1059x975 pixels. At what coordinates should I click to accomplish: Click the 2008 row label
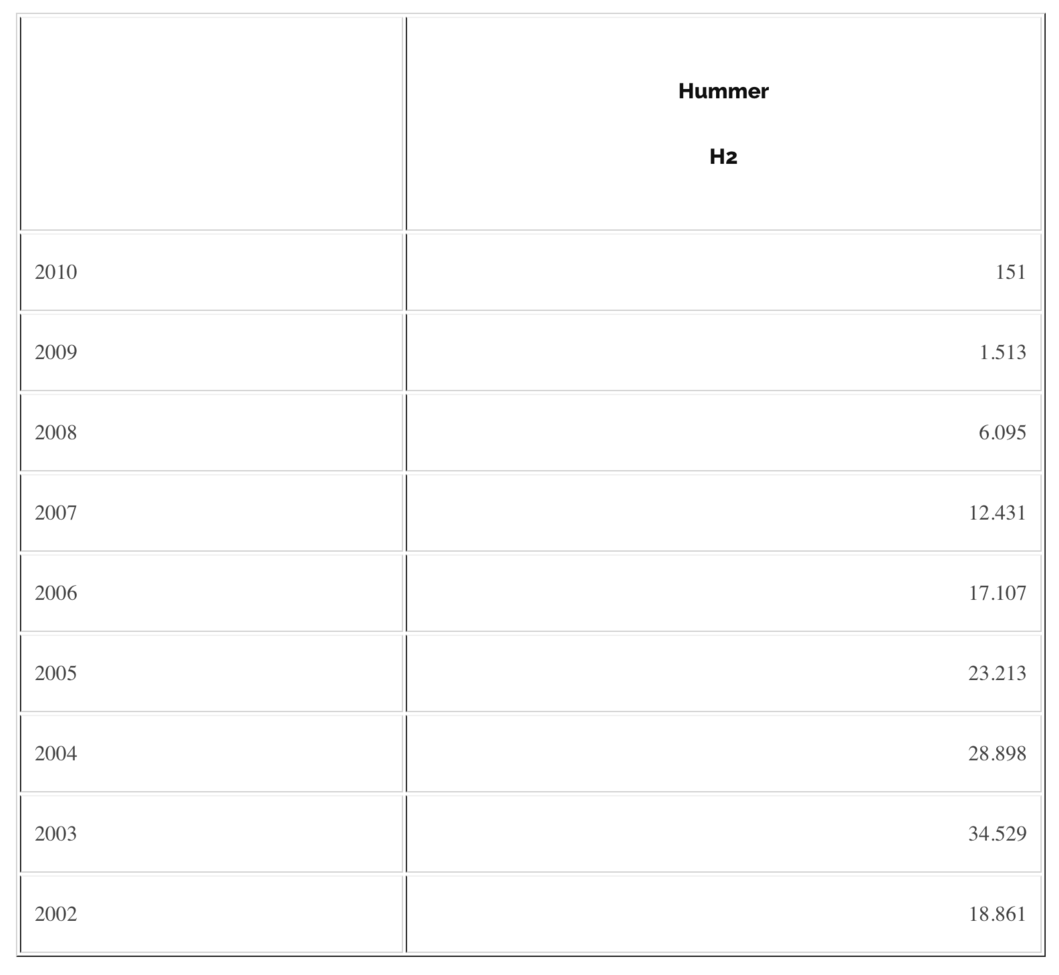(x=56, y=433)
